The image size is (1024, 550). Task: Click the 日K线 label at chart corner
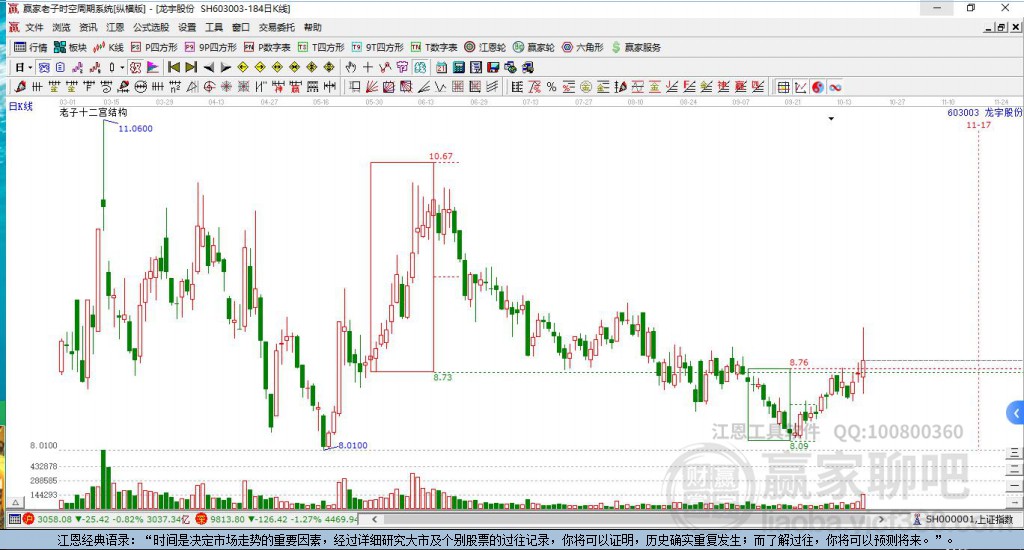point(20,106)
